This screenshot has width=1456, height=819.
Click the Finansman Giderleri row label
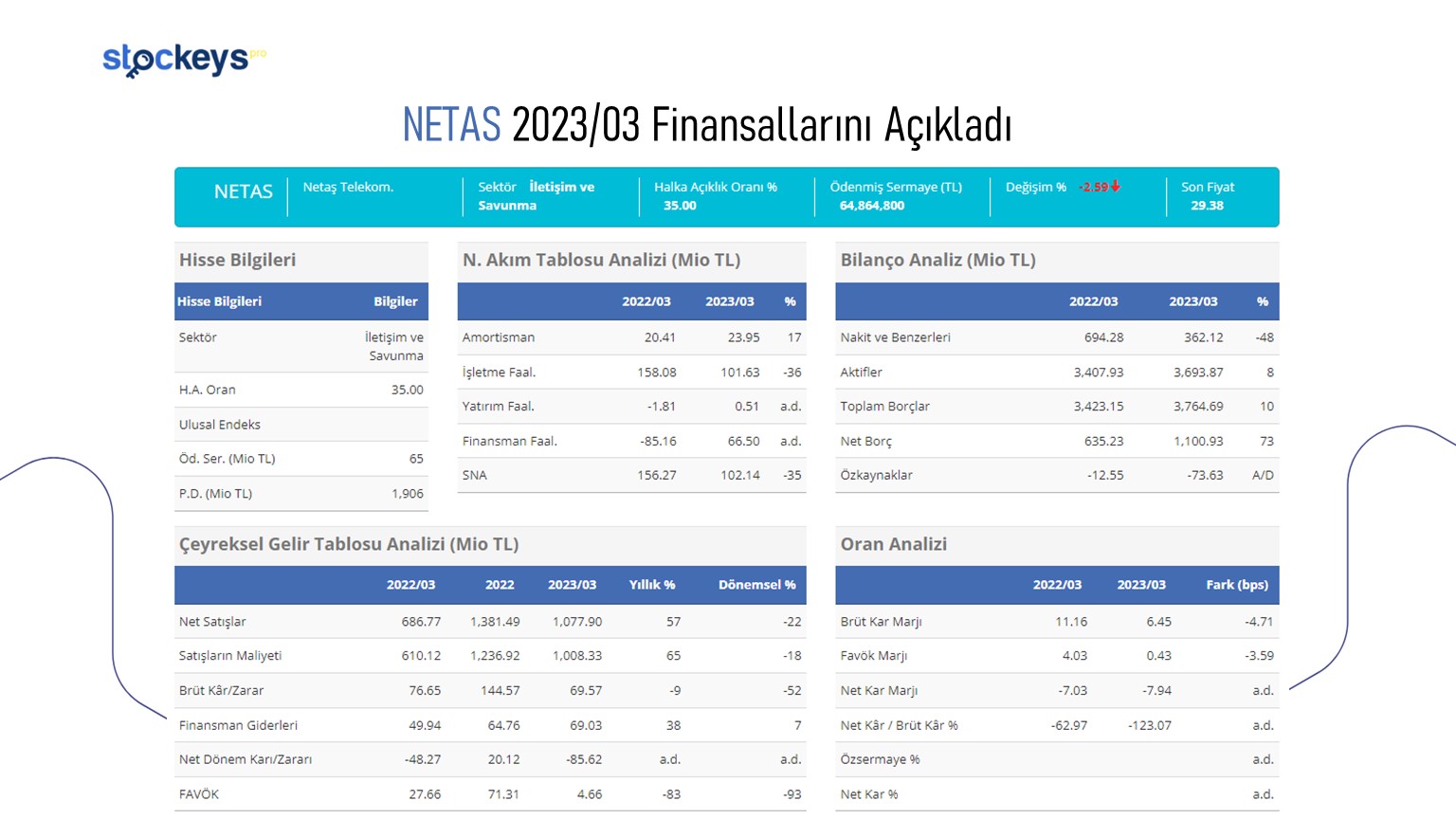238,725
